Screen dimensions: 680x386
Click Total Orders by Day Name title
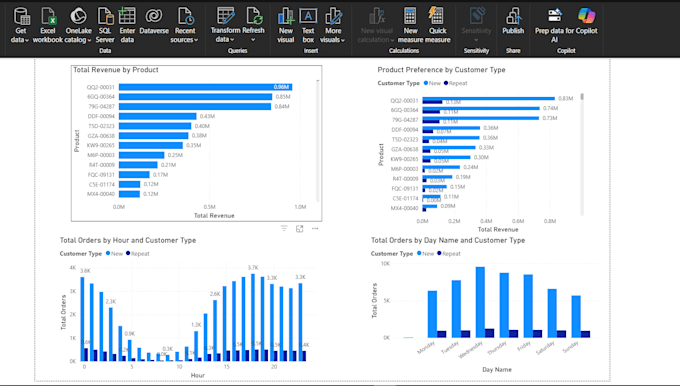point(448,240)
